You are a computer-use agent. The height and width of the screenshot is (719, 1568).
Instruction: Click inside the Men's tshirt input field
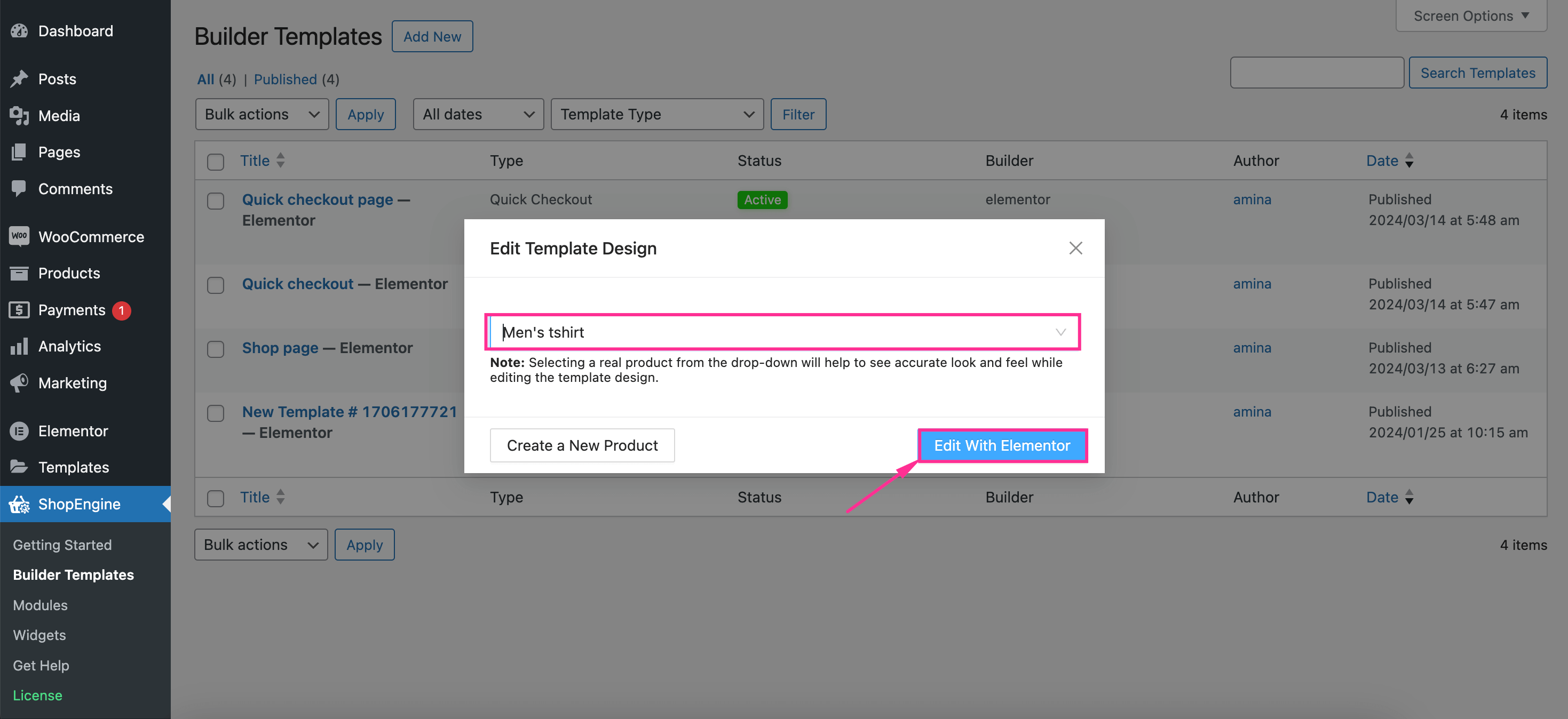click(785, 332)
